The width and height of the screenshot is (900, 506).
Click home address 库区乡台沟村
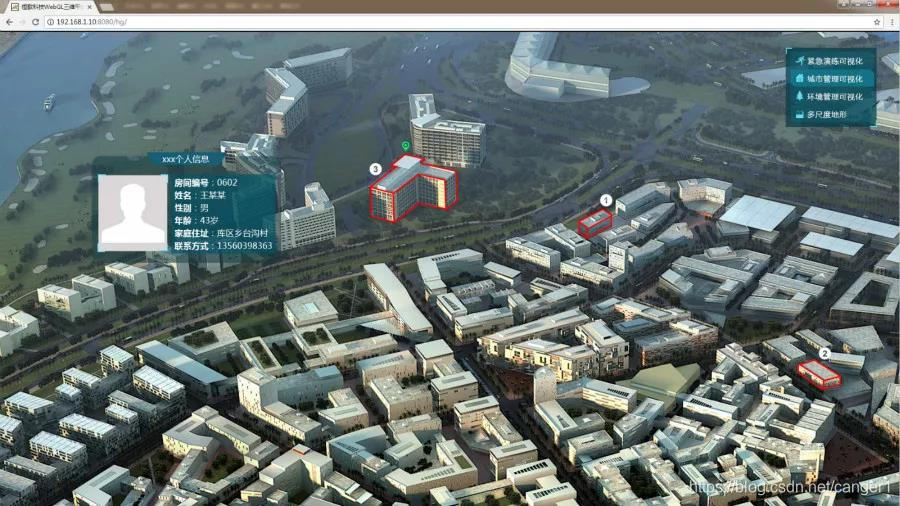click(x=242, y=233)
